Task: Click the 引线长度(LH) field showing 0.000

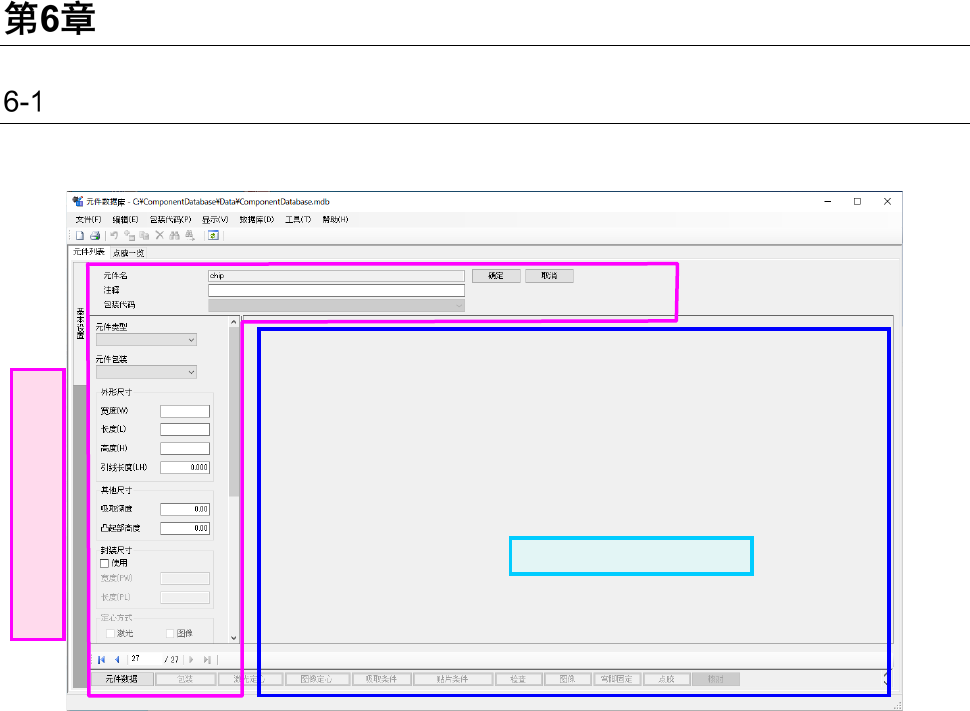Action: point(185,467)
